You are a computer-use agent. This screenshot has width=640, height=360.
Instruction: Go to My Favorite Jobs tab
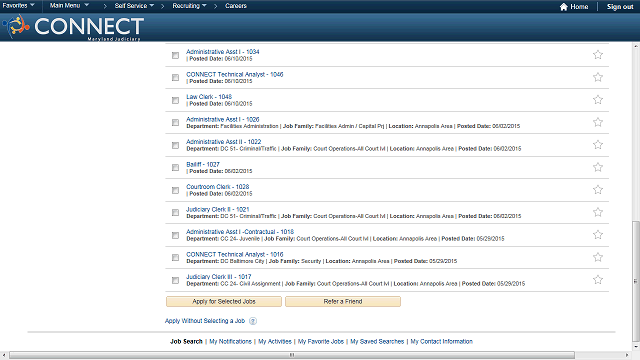pos(321,342)
